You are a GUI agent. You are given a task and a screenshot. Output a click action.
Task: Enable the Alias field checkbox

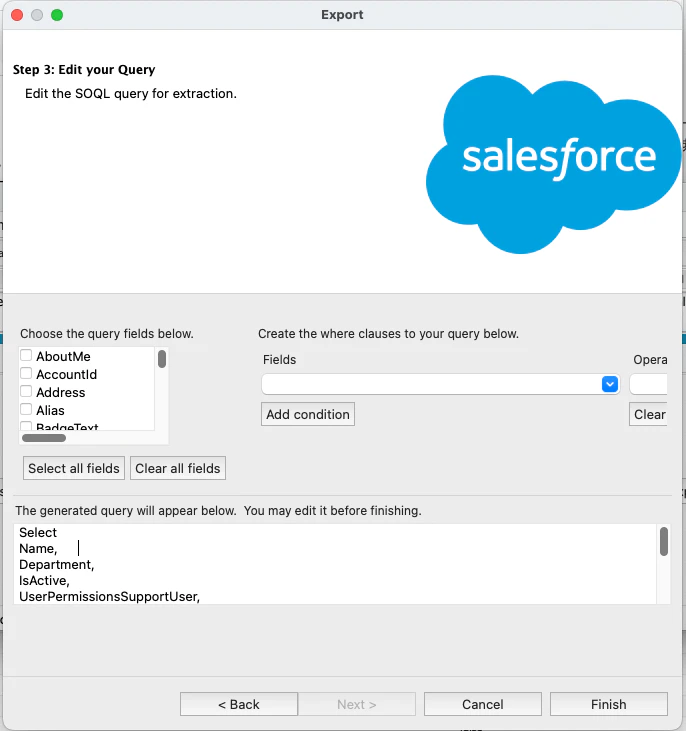click(x=26, y=410)
